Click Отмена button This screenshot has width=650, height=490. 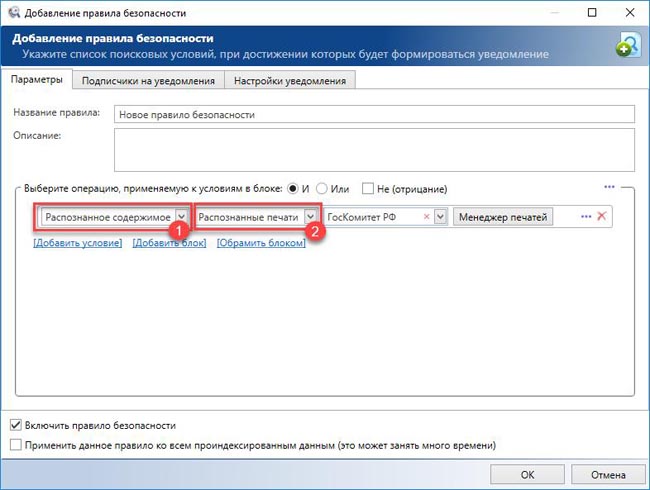tap(608, 474)
